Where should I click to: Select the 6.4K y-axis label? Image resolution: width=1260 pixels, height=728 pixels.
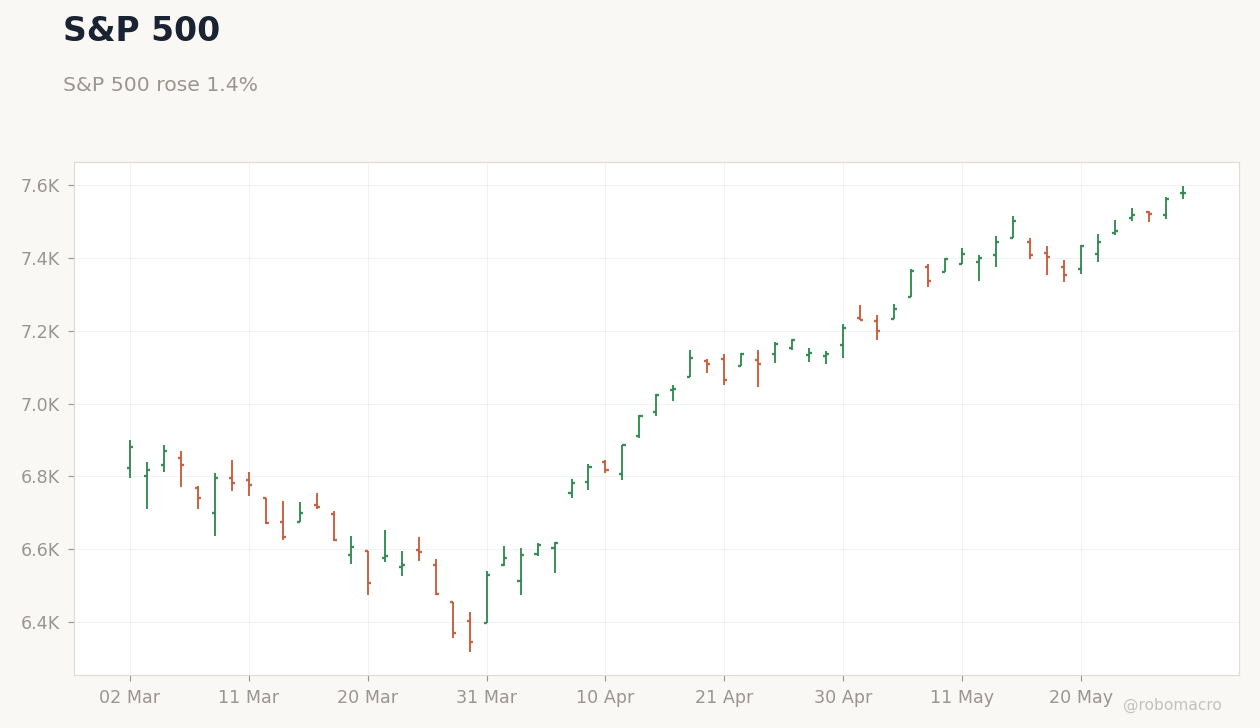point(41,623)
